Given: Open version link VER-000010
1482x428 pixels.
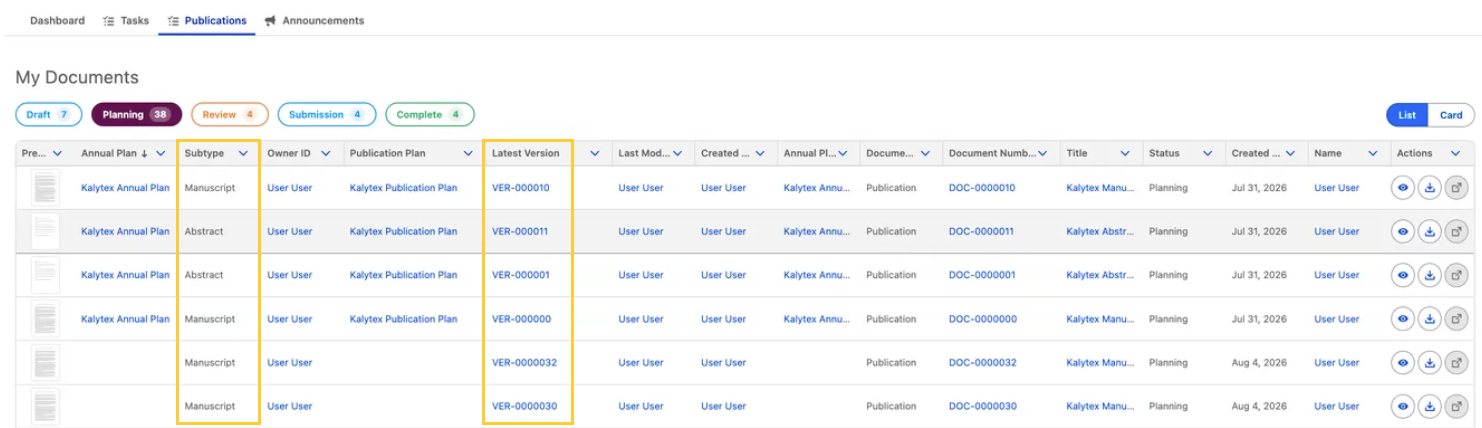Looking at the screenshot, I should [x=520, y=188].
